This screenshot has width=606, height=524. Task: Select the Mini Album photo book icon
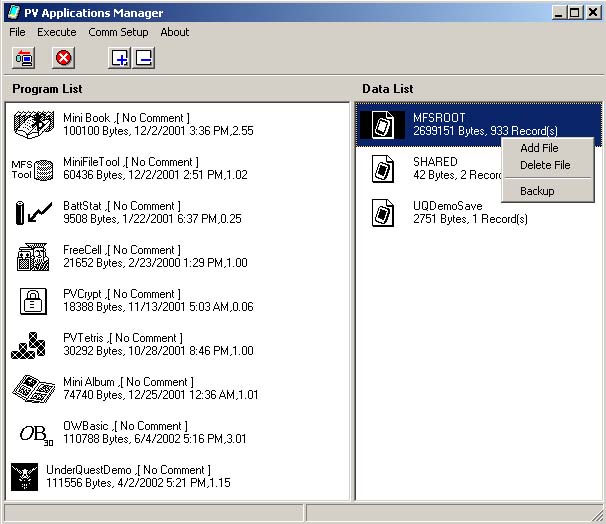33,389
